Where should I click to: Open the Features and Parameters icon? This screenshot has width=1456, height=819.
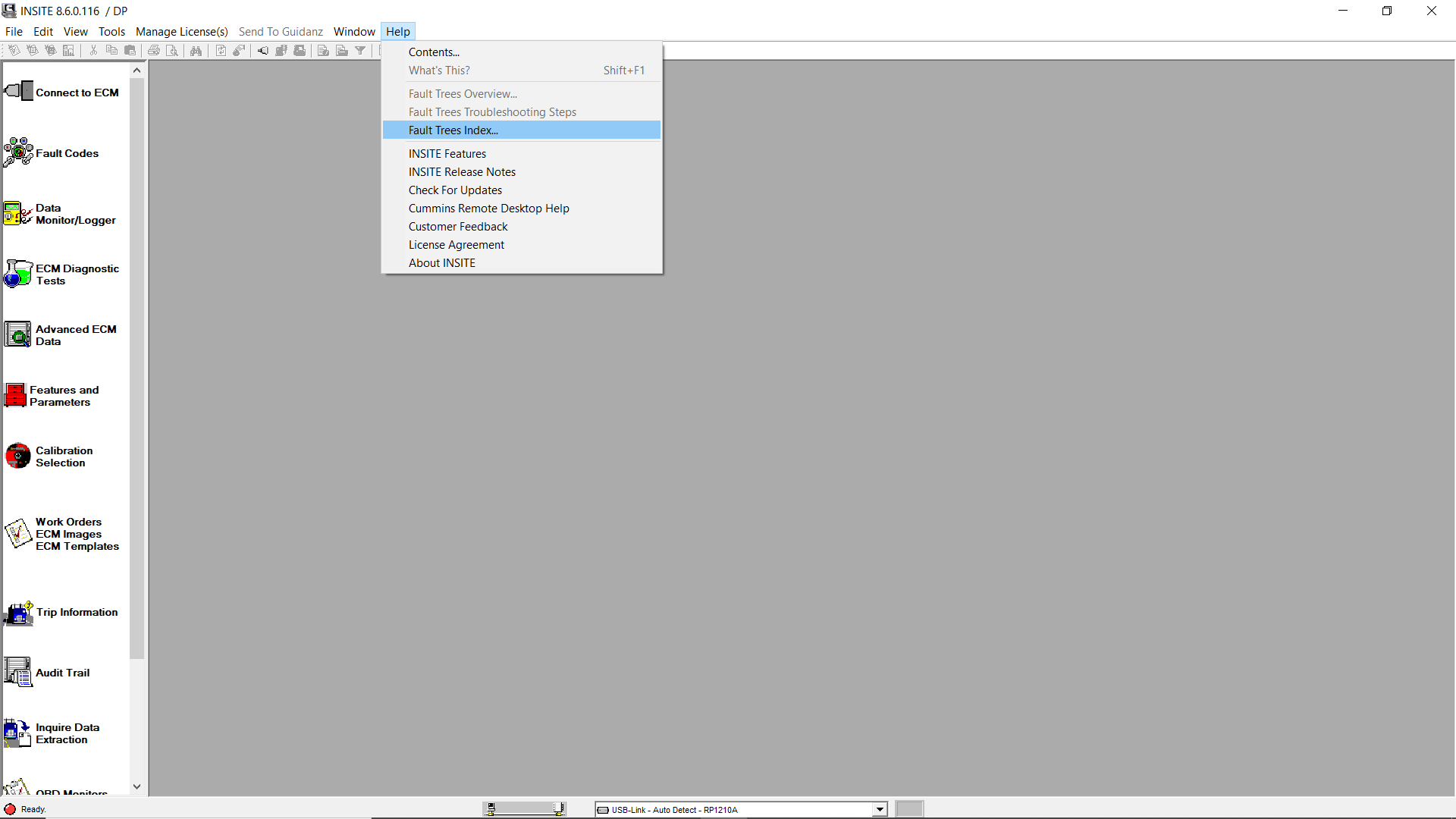pyautogui.click(x=16, y=395)
